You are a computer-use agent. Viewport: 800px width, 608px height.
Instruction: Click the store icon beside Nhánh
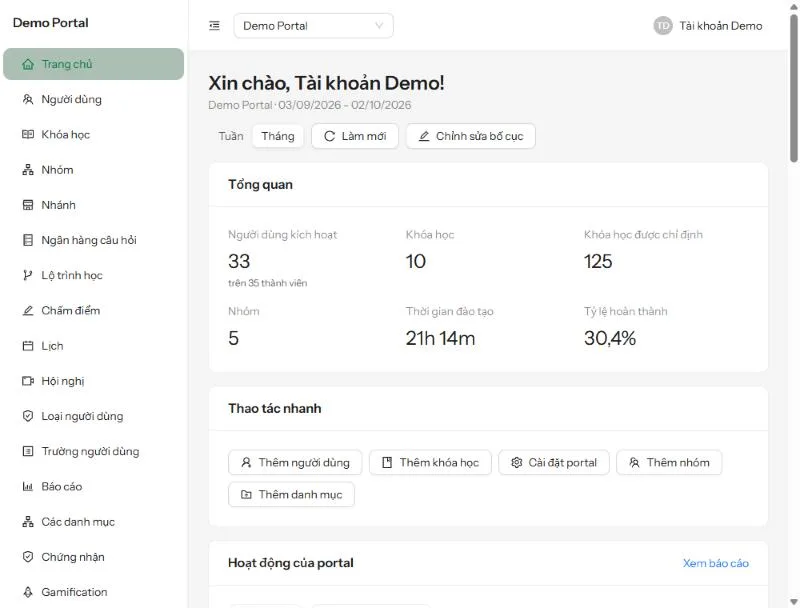coord(28,205)
